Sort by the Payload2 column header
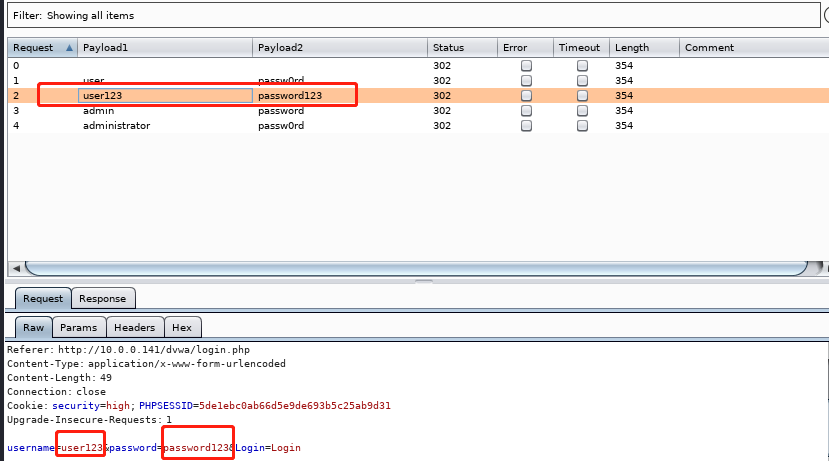This screenshot has width=829, height=461. [340, 48]
